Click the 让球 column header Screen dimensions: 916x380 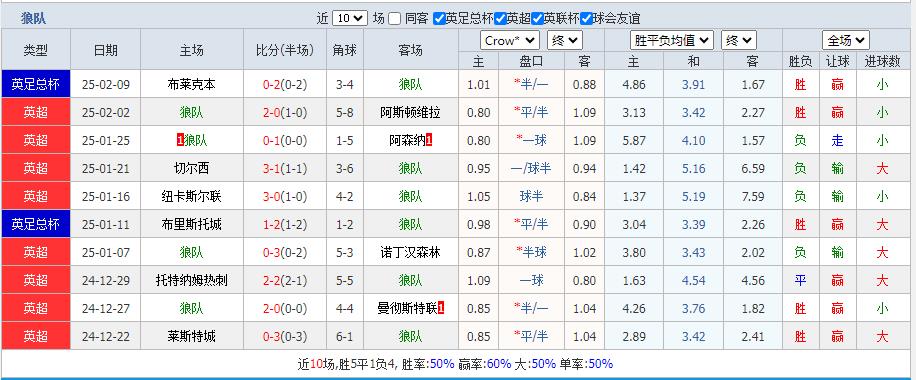pos(838,61)
